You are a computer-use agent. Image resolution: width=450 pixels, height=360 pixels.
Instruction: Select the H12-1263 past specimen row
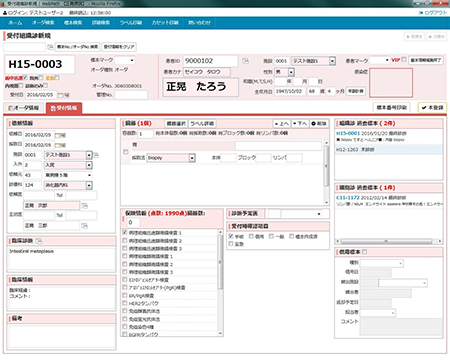(x=389, y=150)
